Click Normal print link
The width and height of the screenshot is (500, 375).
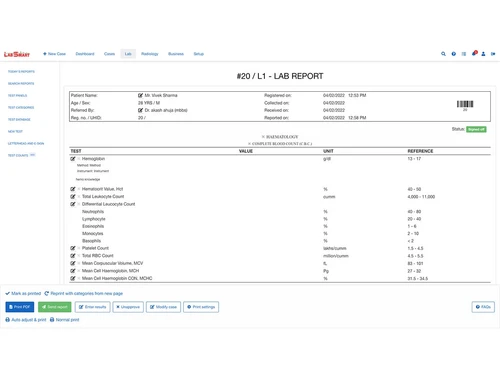click(65, 320)
